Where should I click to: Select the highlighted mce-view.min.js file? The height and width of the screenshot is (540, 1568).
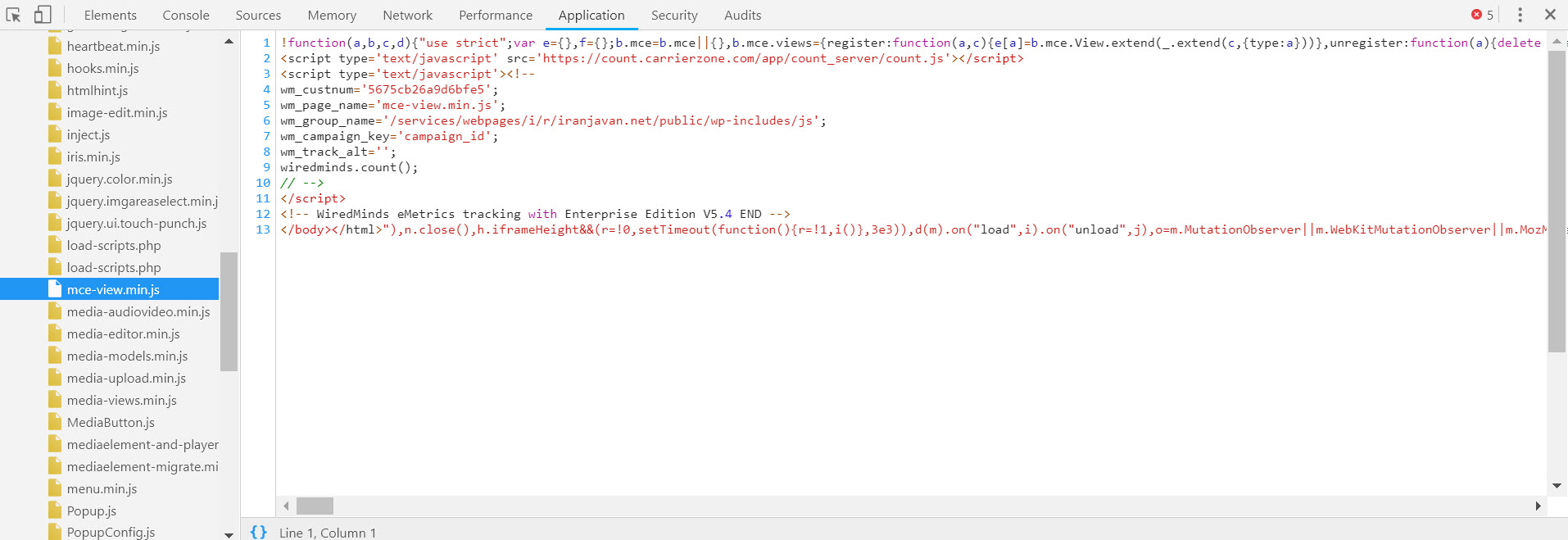coord(110,289)
